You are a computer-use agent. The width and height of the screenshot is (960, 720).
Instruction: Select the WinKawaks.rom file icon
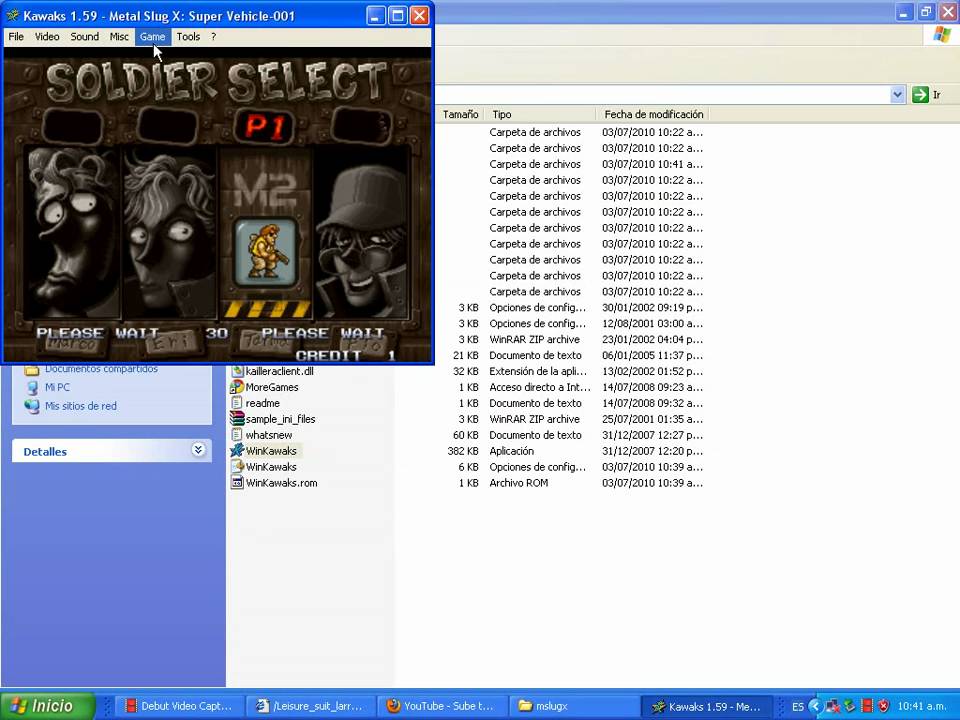pyautogui.click(x=237, y=482)
